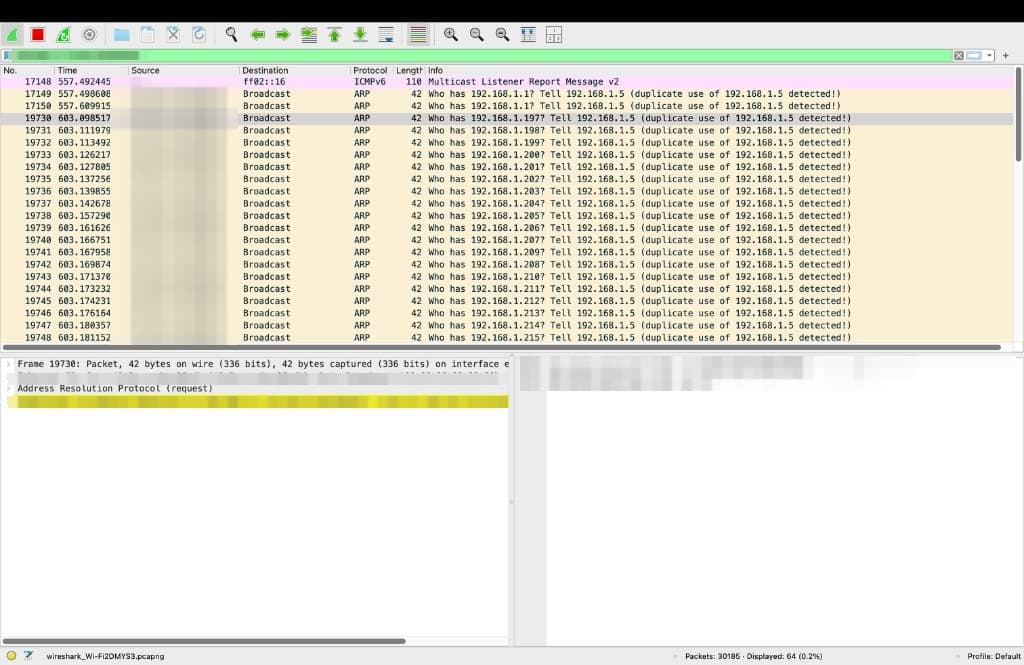The image size is (1024, 665).
Task: Click Packets: 30186 Displayed: 64 status text
Action: [754, 657]
